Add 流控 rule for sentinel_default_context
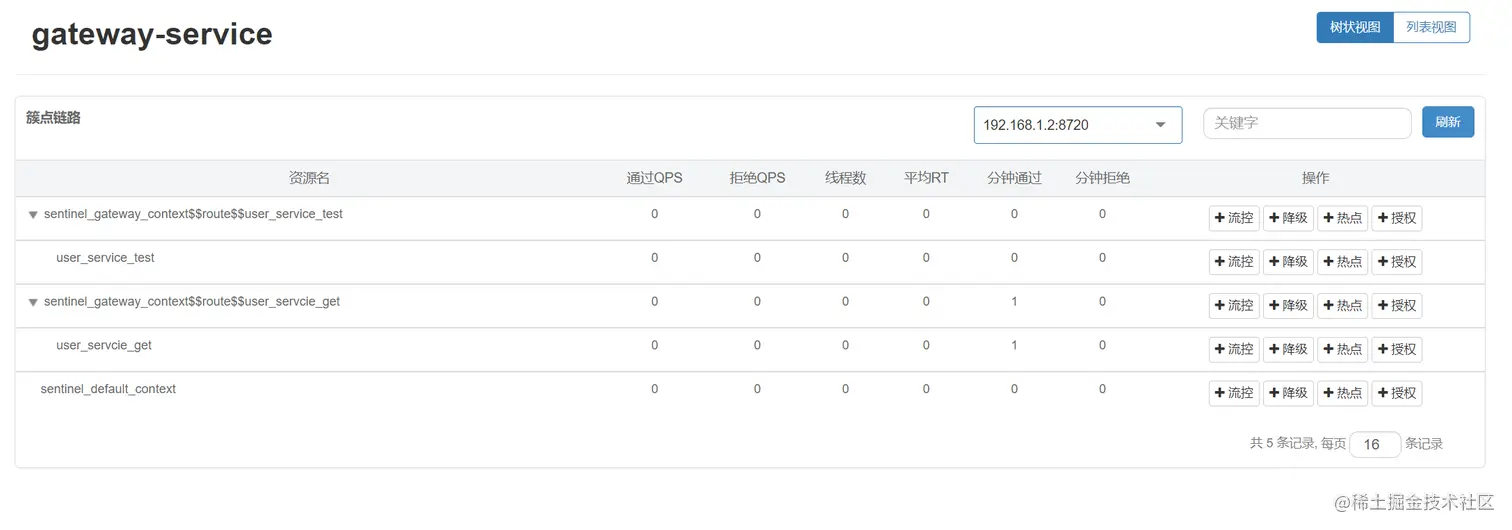Viewport: 1512px width, 530px height. click(1234, 393)
